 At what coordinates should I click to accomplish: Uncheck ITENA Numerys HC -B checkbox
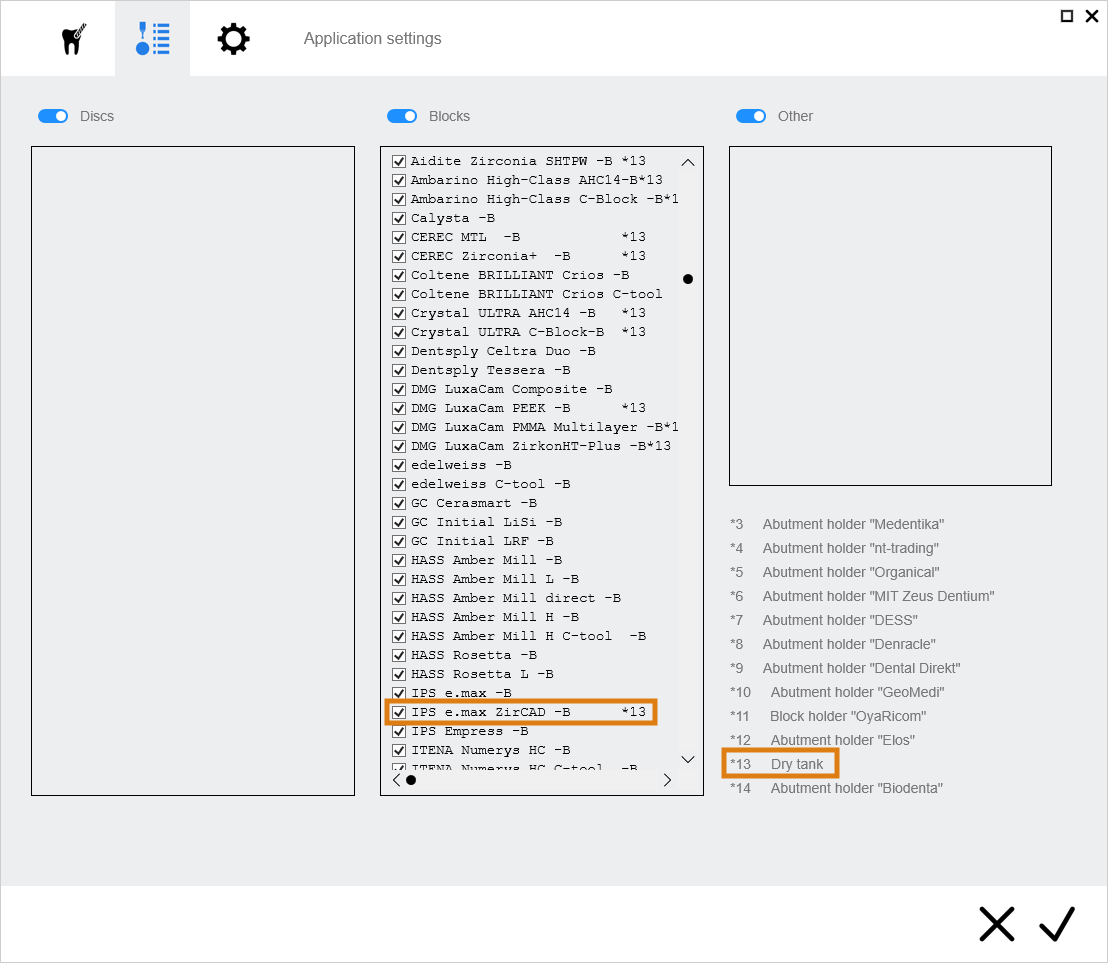(399, 750)
